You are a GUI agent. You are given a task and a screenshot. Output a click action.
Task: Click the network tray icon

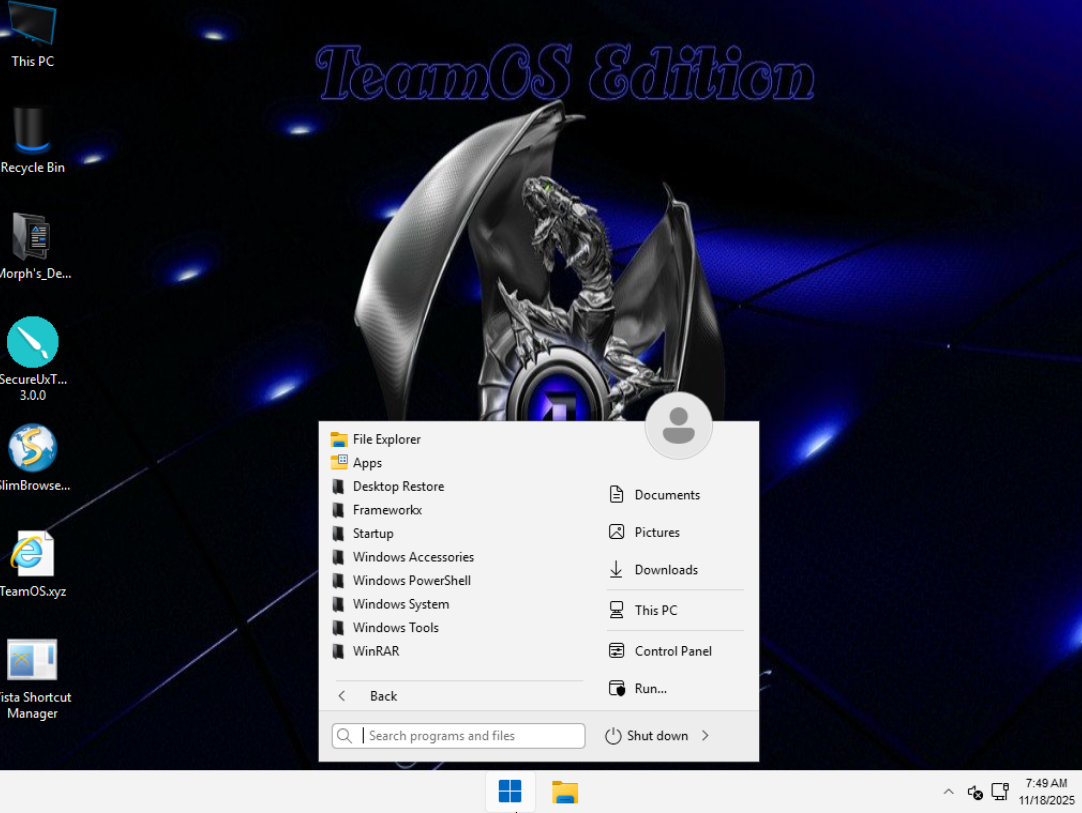(x=1000, y=792)
